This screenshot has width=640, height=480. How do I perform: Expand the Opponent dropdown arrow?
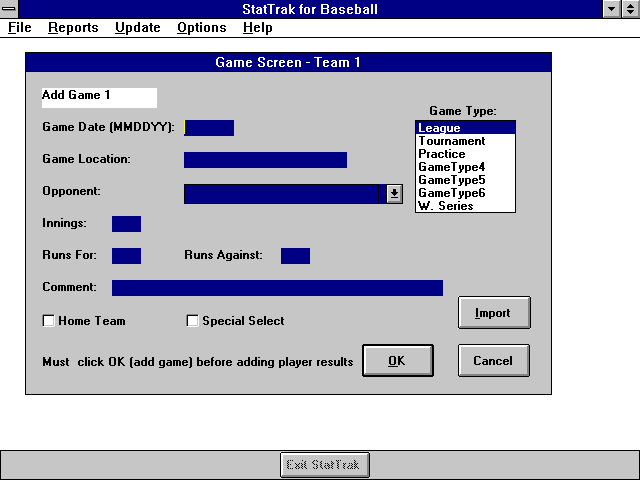394,194
